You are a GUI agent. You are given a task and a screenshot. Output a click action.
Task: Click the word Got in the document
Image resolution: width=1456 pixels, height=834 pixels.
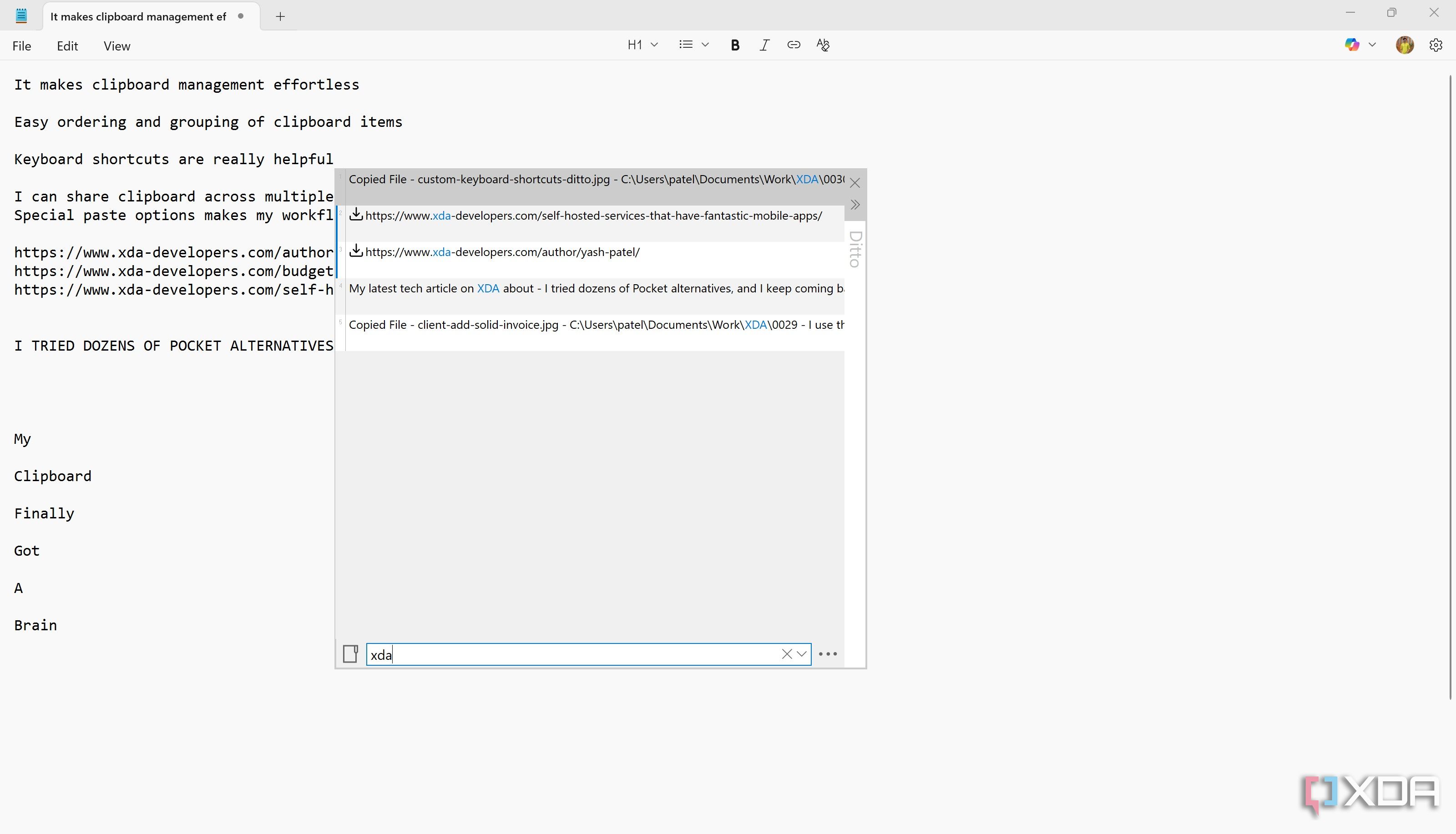[x=27, y=550]
